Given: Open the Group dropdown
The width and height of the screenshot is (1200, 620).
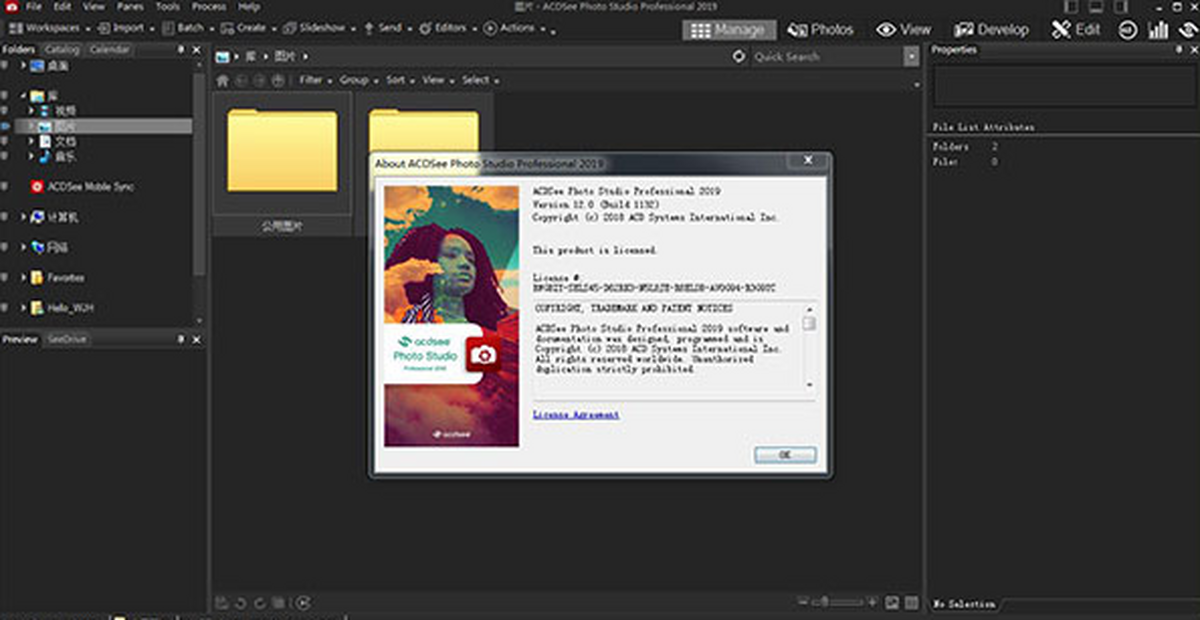Looking at the screenshot, I should [x=357, y=80].
